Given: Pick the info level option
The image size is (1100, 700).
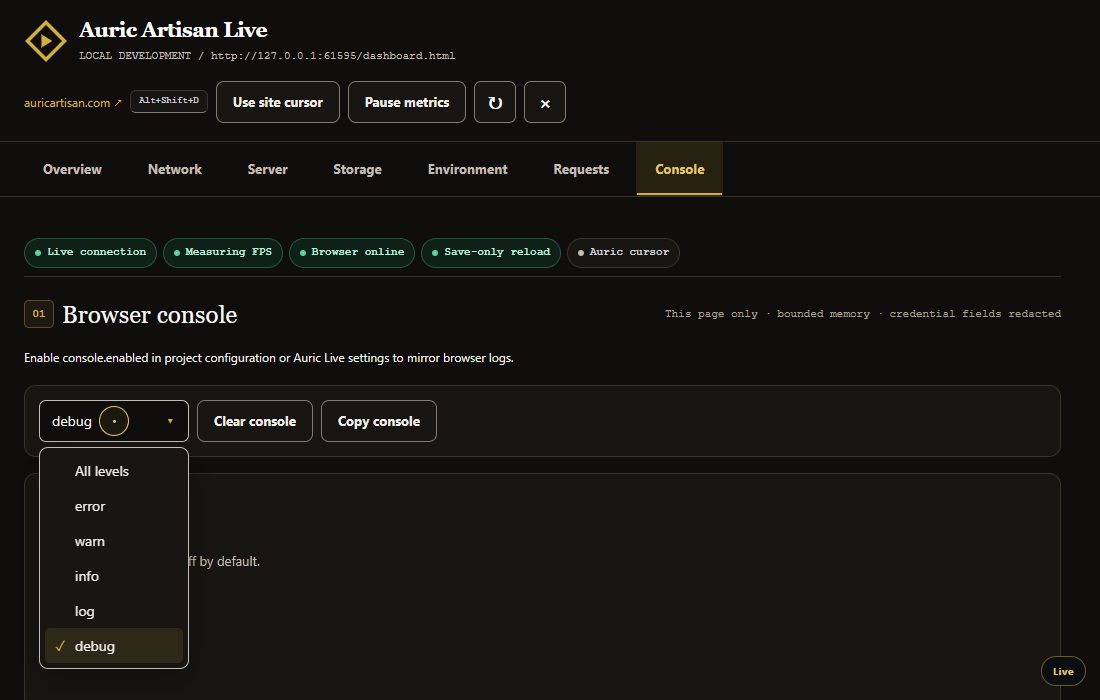Looking at the screenshot, I should (x=114, y=576).
